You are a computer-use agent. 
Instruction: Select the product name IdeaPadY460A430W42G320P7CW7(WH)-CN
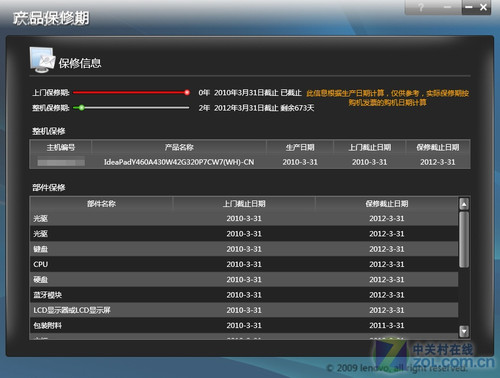click(x=179, y=162)
